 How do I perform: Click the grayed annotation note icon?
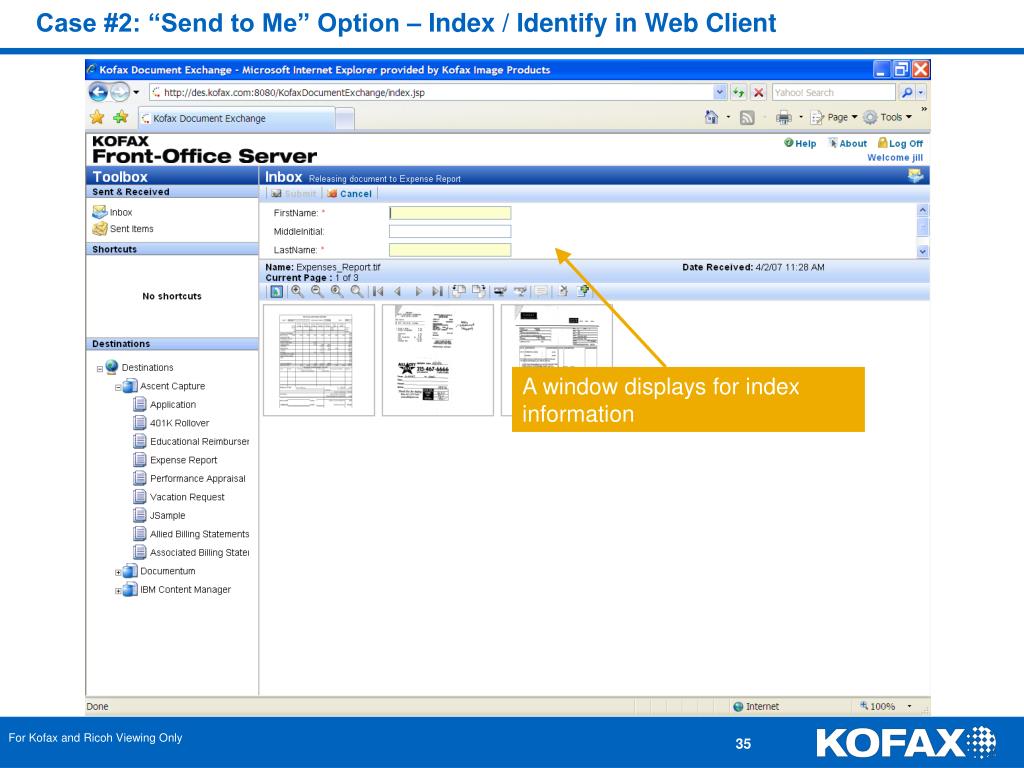coord(541,291)
